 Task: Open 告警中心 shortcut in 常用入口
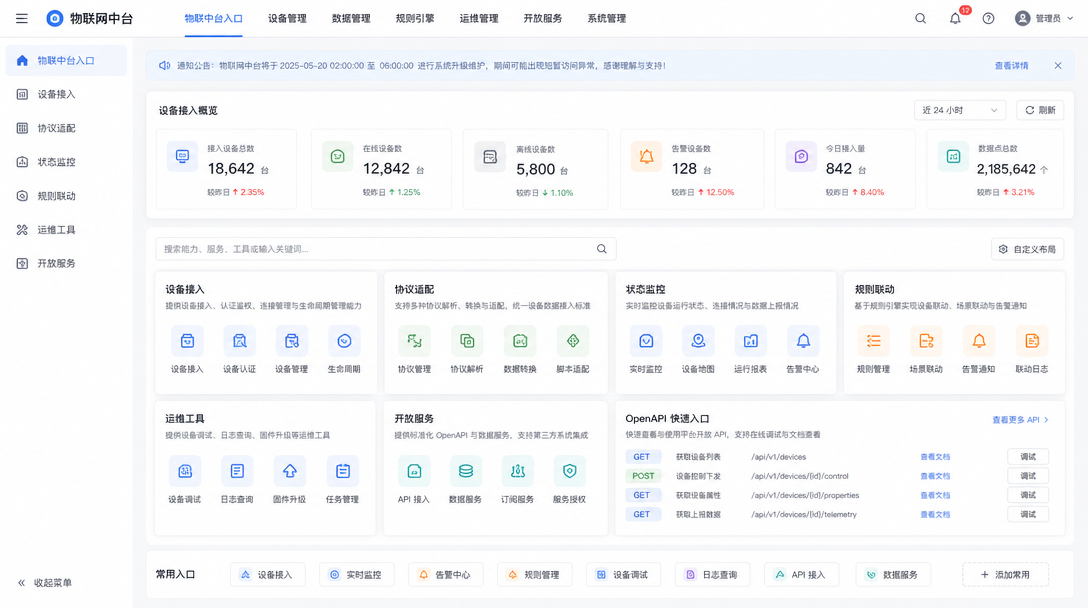click(x=445, y=575)
